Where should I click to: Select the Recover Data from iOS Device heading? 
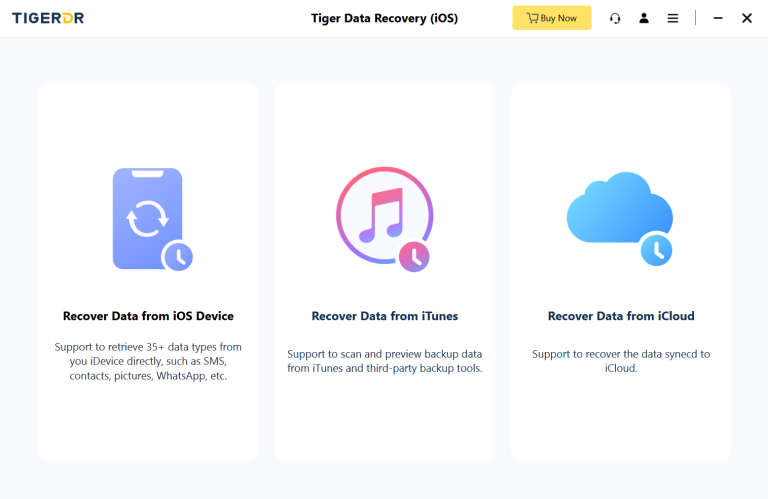pyautogui.click(x=148, y=316)
